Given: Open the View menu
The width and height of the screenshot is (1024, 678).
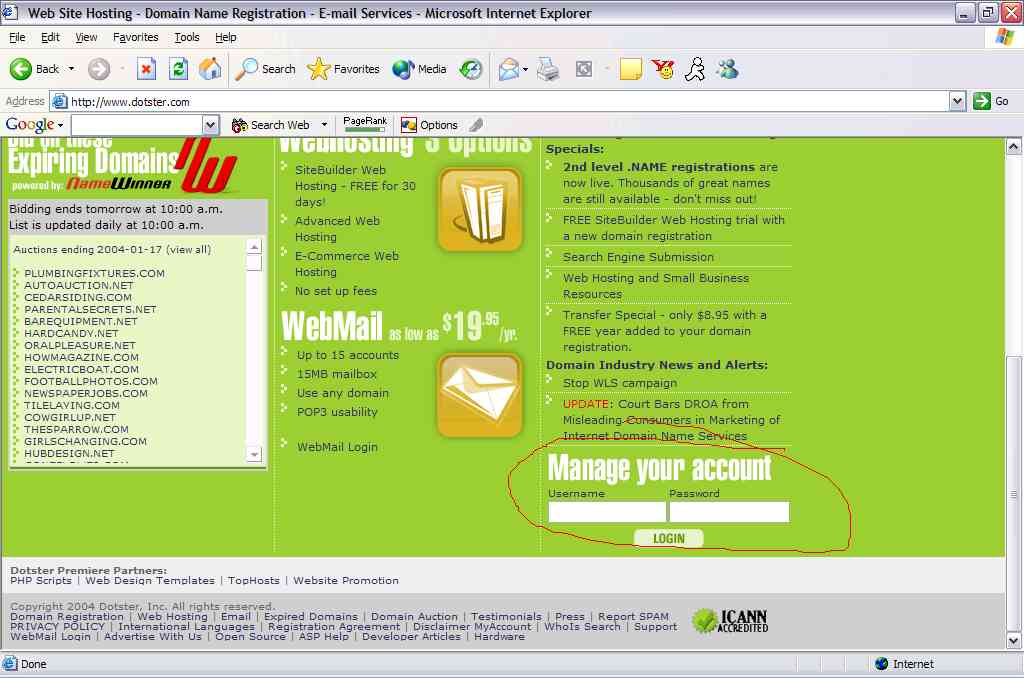Looking at the screenshot, I should click(86, 37).
